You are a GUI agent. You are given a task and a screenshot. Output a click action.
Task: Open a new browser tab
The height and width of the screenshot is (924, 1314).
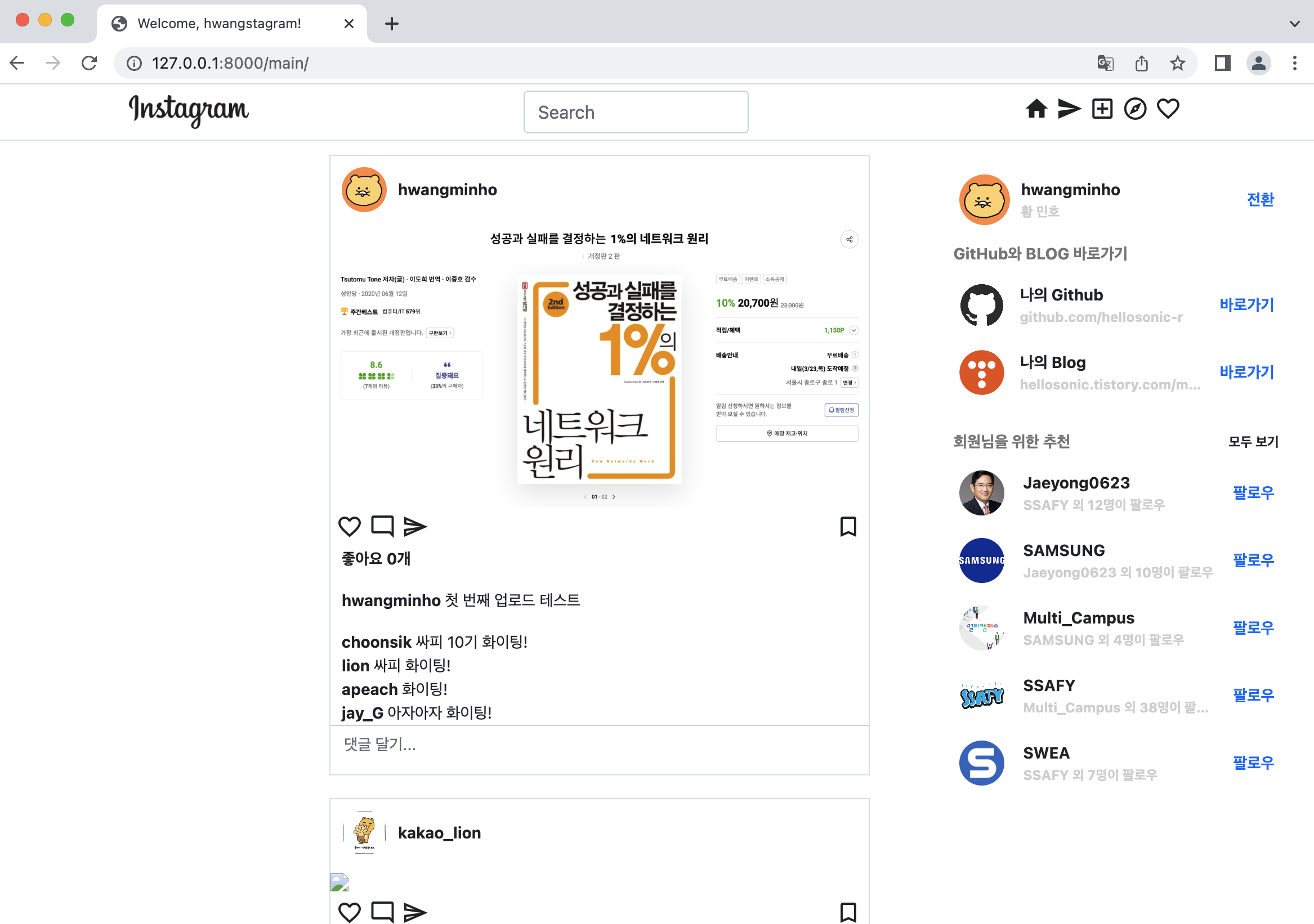[x=391, y=24]
